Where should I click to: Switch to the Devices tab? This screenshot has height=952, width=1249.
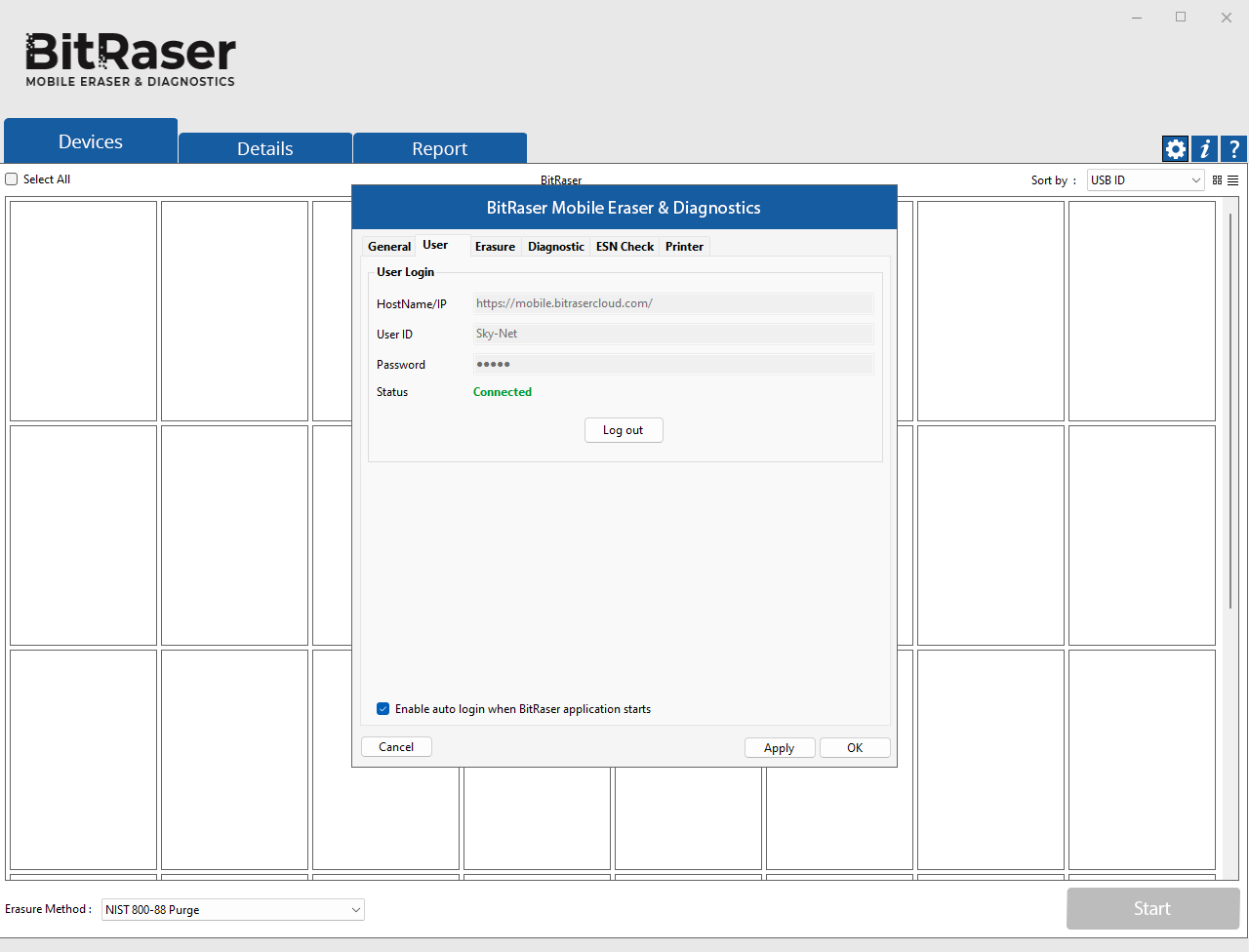(91, 141)
